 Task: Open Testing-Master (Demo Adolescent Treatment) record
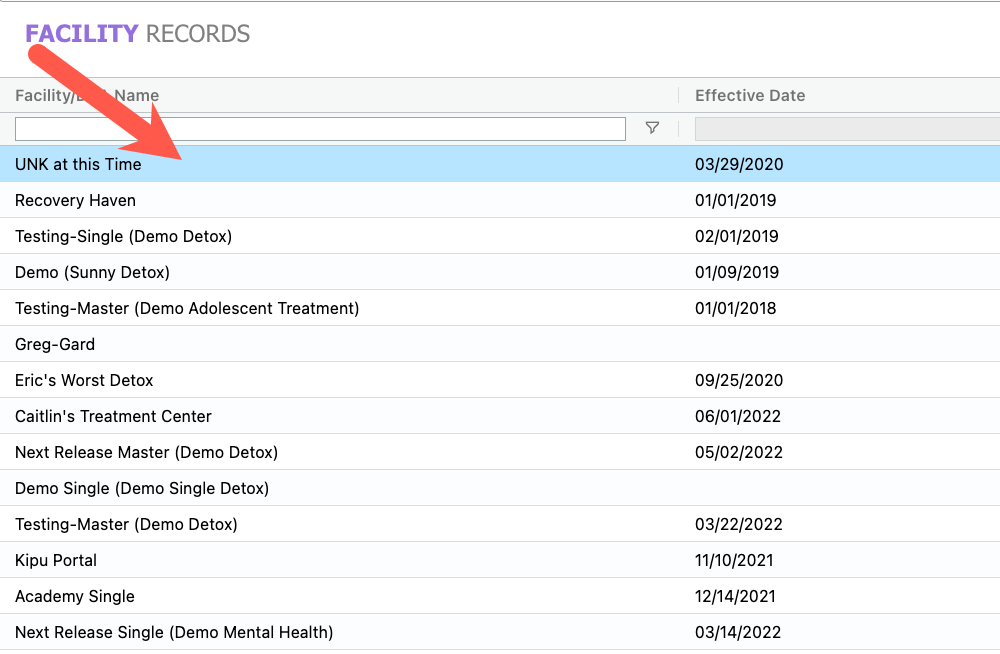pyautogui.click(x=187, y=309)
